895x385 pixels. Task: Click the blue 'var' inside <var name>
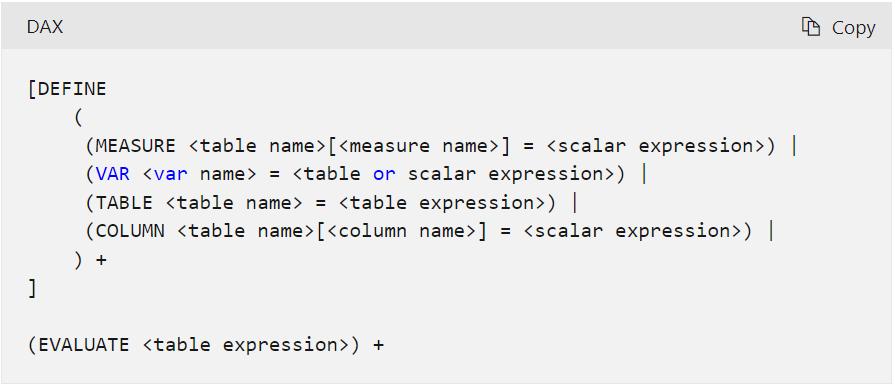tap(170, 175)
